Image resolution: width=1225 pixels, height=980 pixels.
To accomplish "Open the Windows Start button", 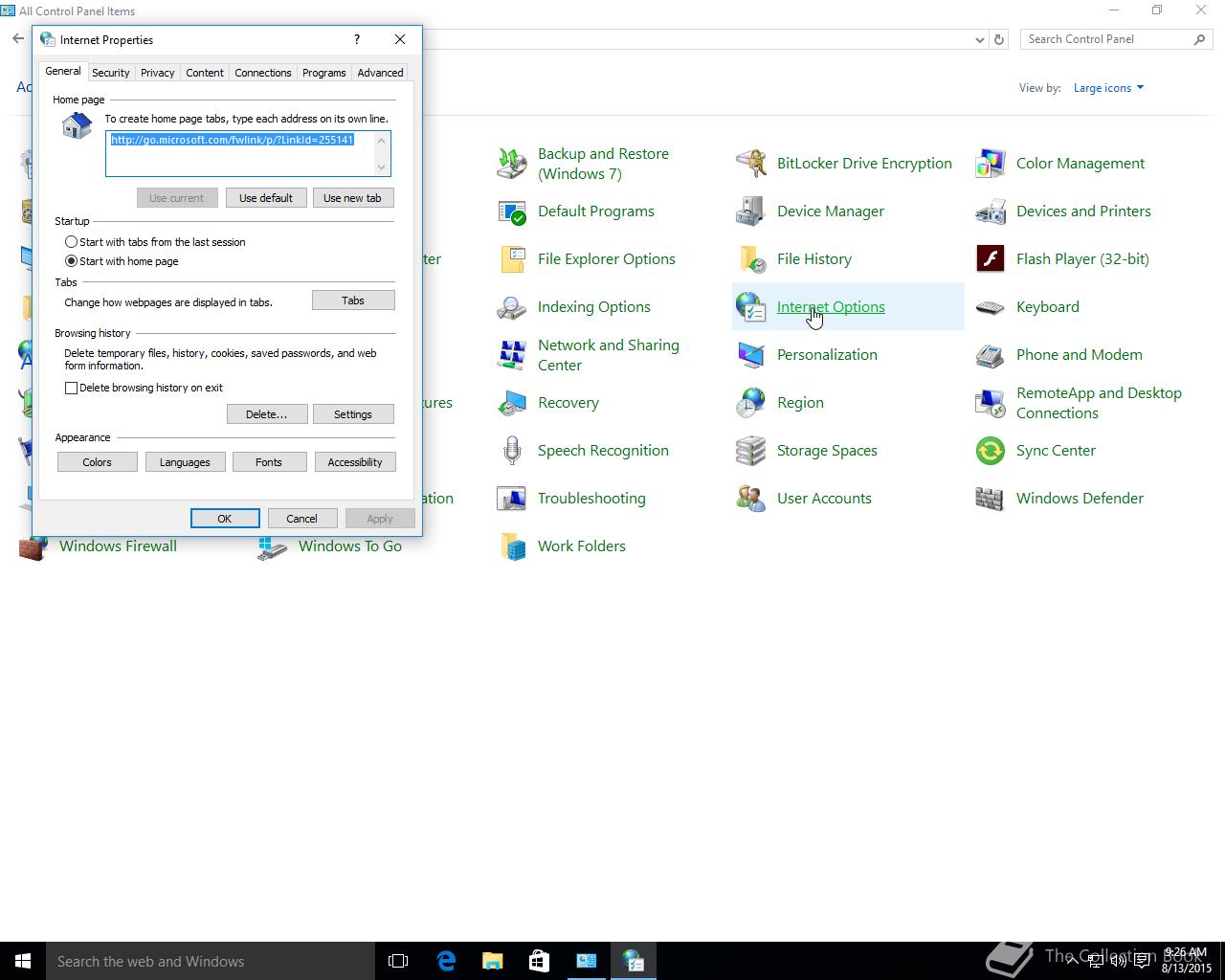I will point(23,961).
